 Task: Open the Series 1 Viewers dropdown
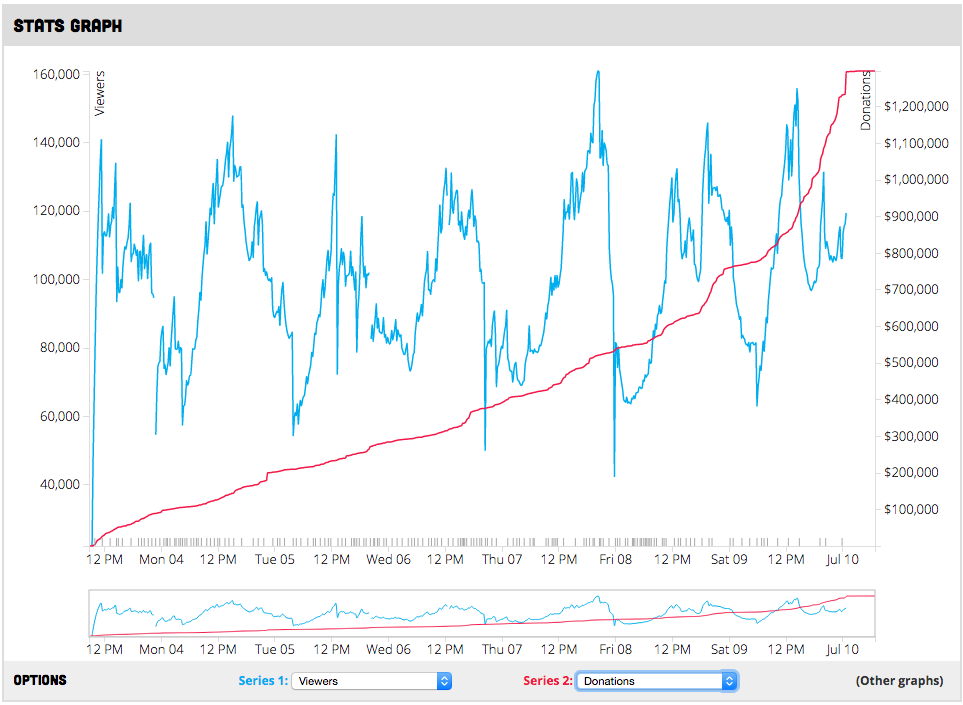point(372,681)
